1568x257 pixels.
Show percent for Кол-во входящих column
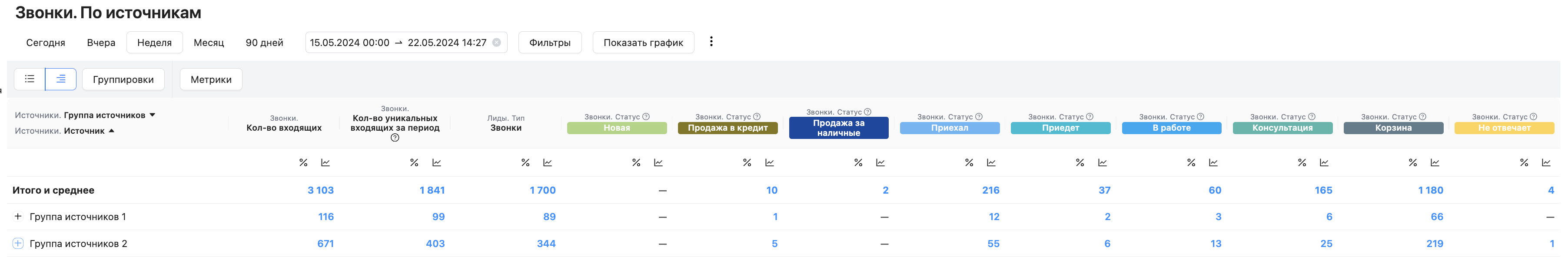tap(303, 162)
